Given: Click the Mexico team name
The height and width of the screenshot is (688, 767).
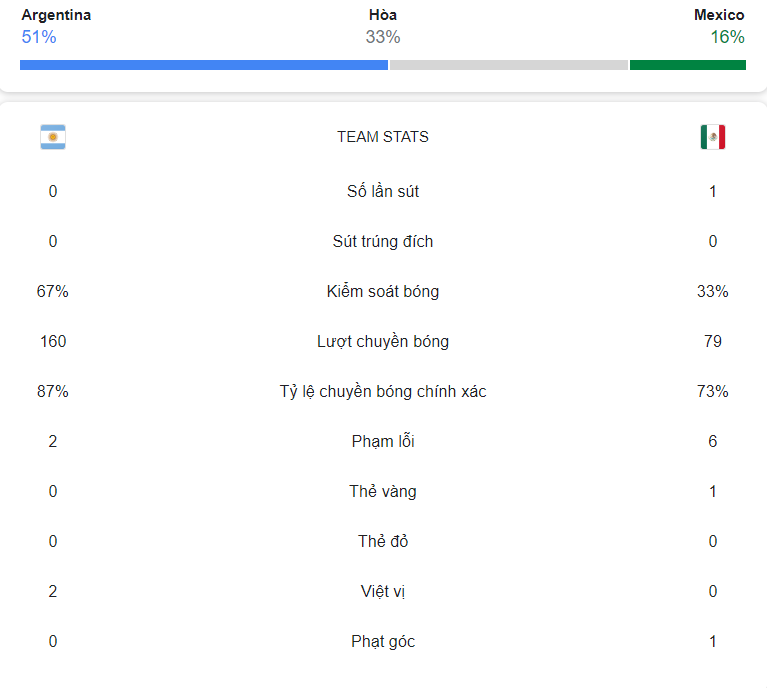Looking at the screenshot, I should click(x=719, y=15).
